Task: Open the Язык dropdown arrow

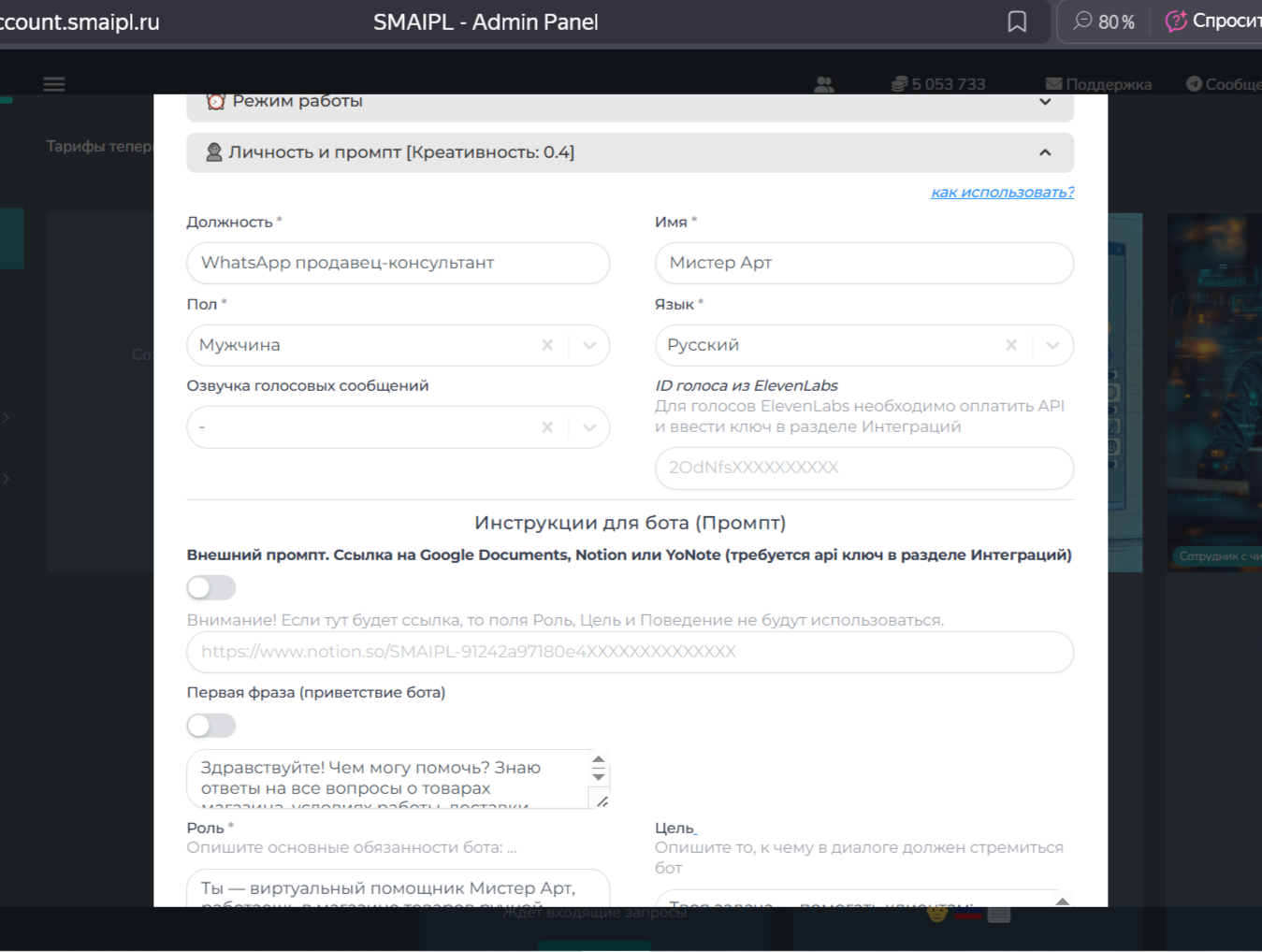Action: (1052, 345)
